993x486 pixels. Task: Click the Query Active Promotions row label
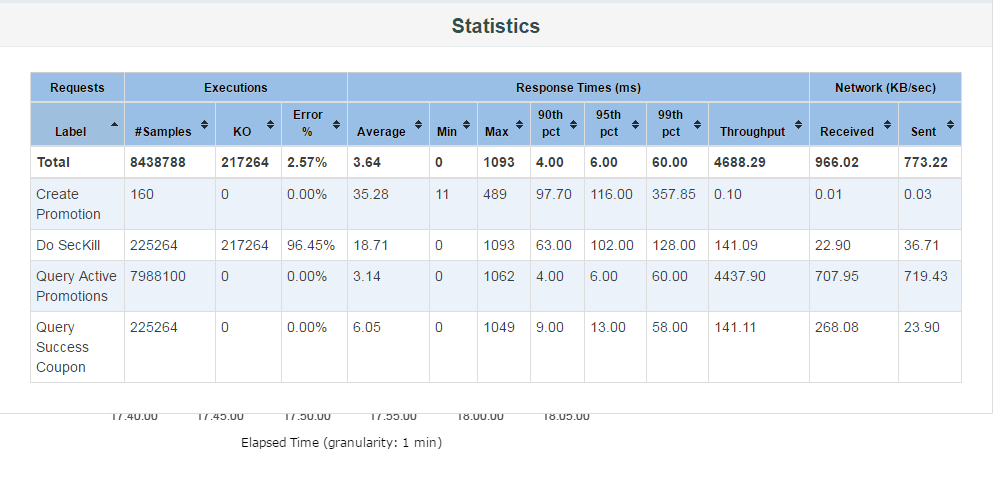pyautogui.click(x=76, y=286)
